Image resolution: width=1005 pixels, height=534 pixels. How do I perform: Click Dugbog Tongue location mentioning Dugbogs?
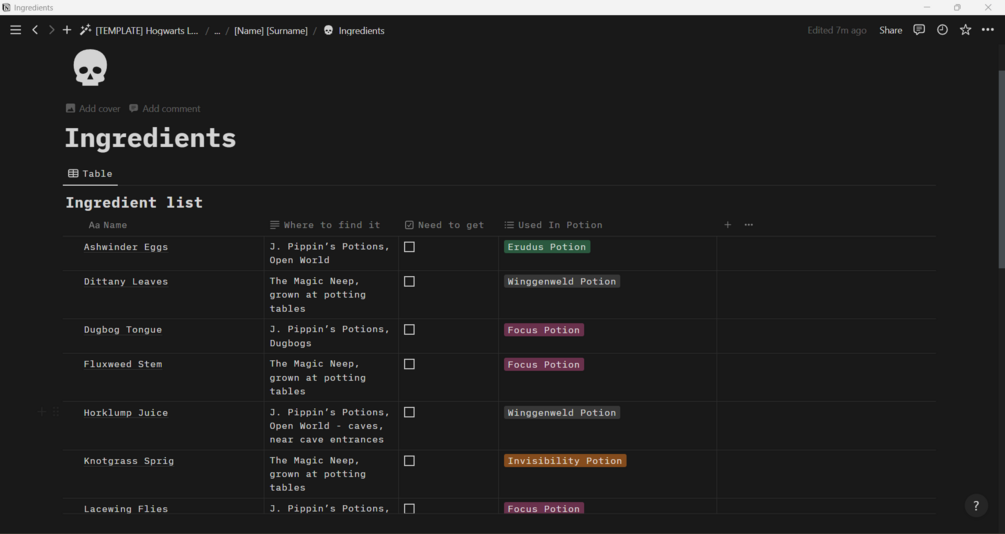[331, 336]
